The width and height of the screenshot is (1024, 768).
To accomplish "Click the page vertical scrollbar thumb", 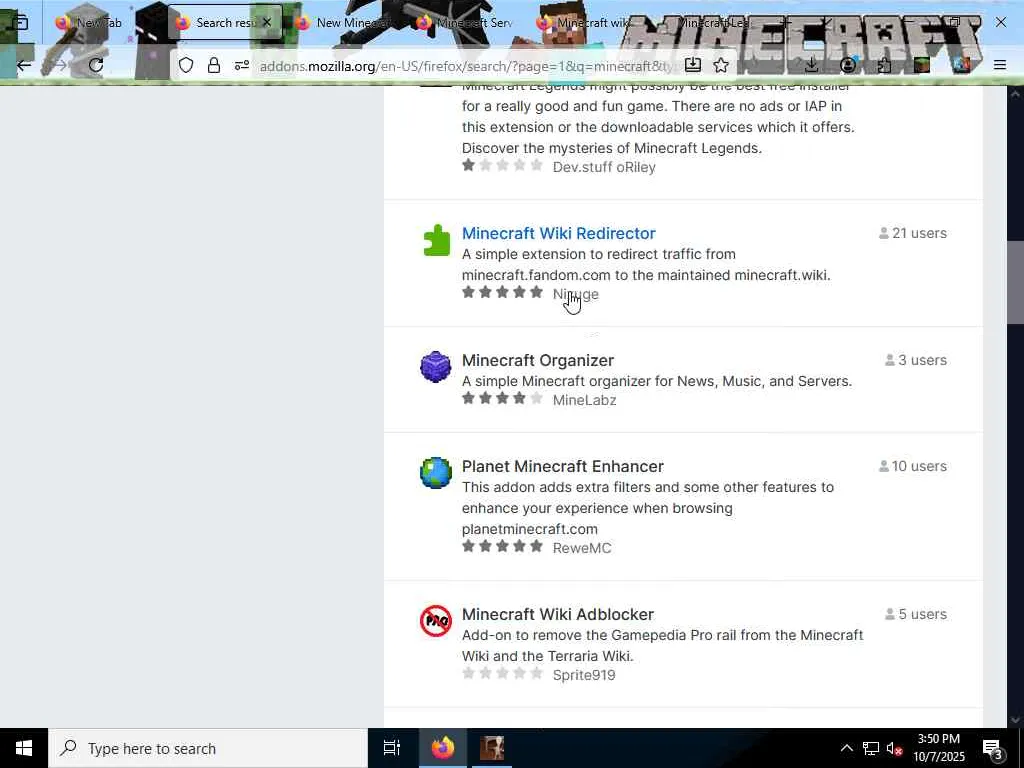I will (x=1015, y=282).
